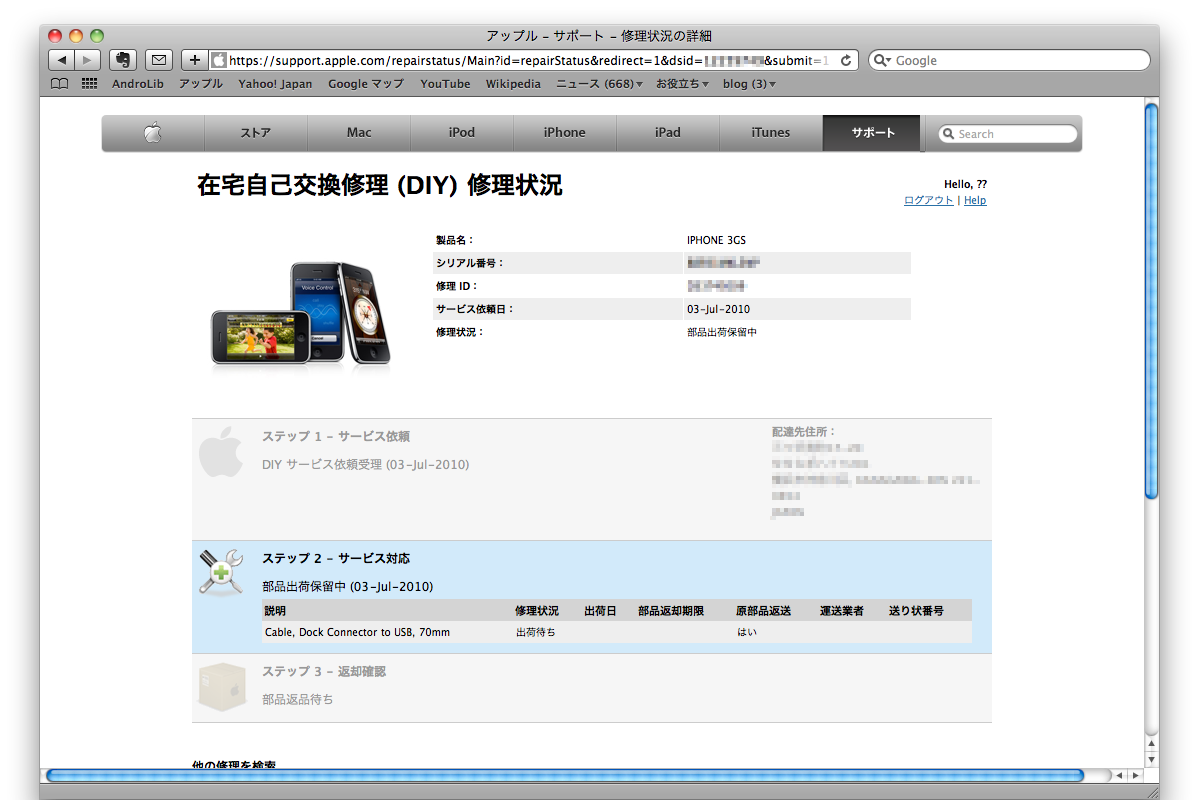Click the DIY サービス依頼受理 (03-Jul-2010) text

click(366, 464)
